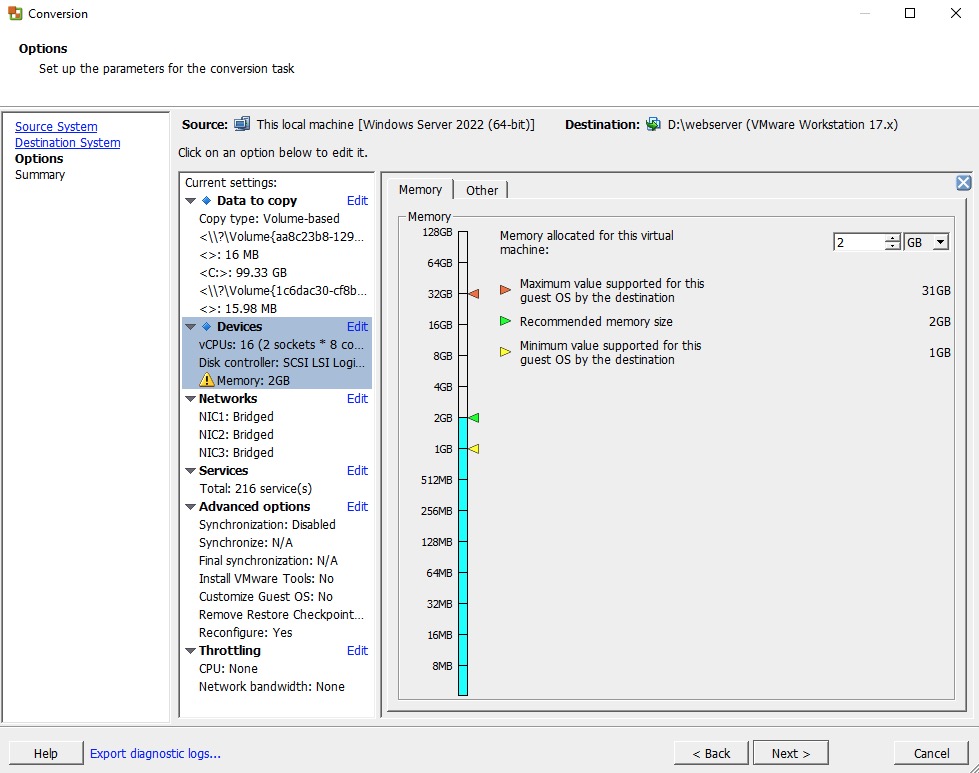Collapse the Networks section

click(191, 399)
